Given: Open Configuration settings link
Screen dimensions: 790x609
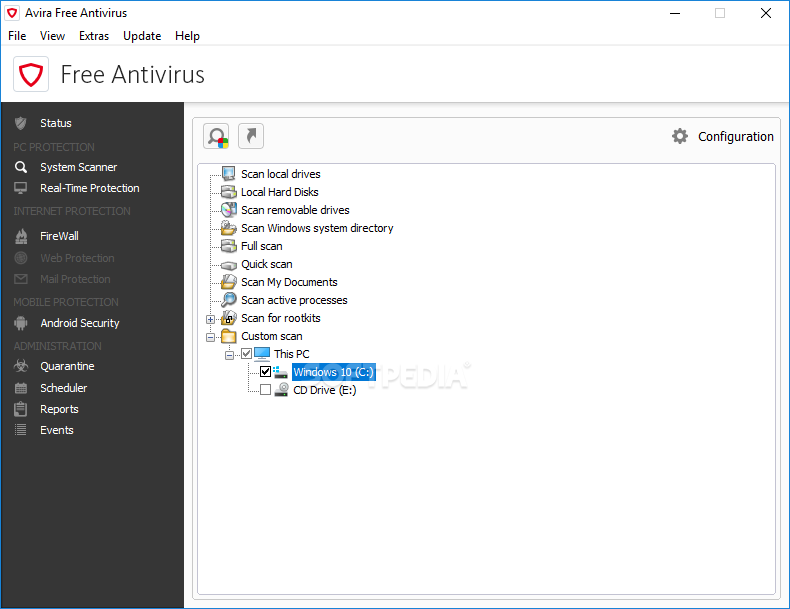Looking at the screenshot, I should [x=736, y=137].
